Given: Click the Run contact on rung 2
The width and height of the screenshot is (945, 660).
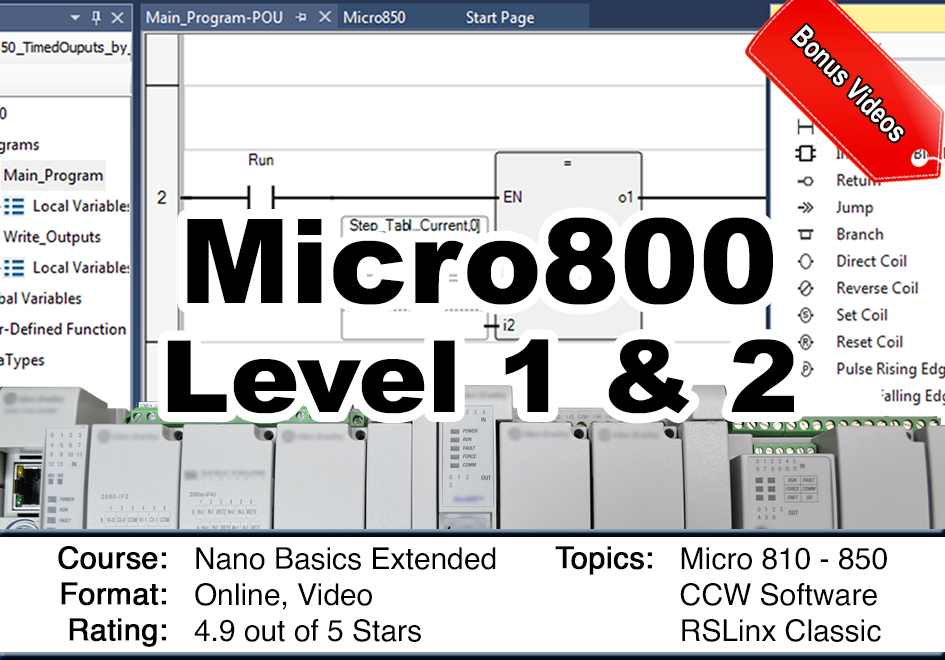Looking at the screenshot, I should pos(260,198).
